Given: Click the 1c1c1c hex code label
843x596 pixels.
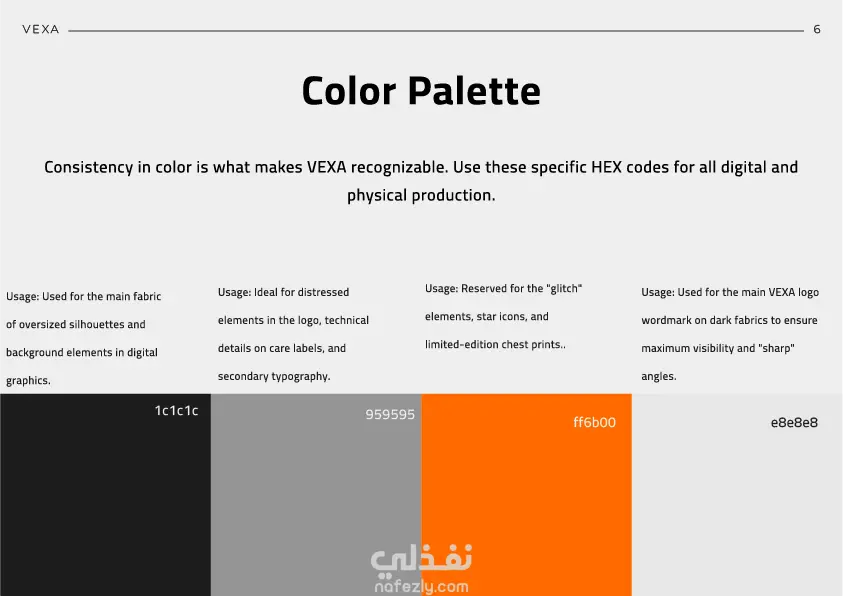Looking at the screenshot, I should point(176,411).
